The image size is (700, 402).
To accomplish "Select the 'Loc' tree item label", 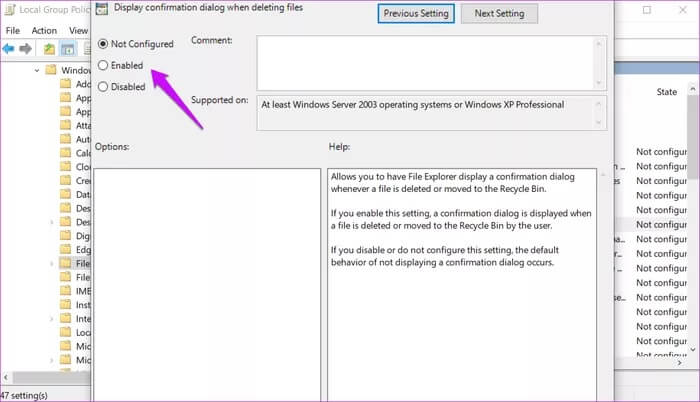I will [x=83, y=333].
